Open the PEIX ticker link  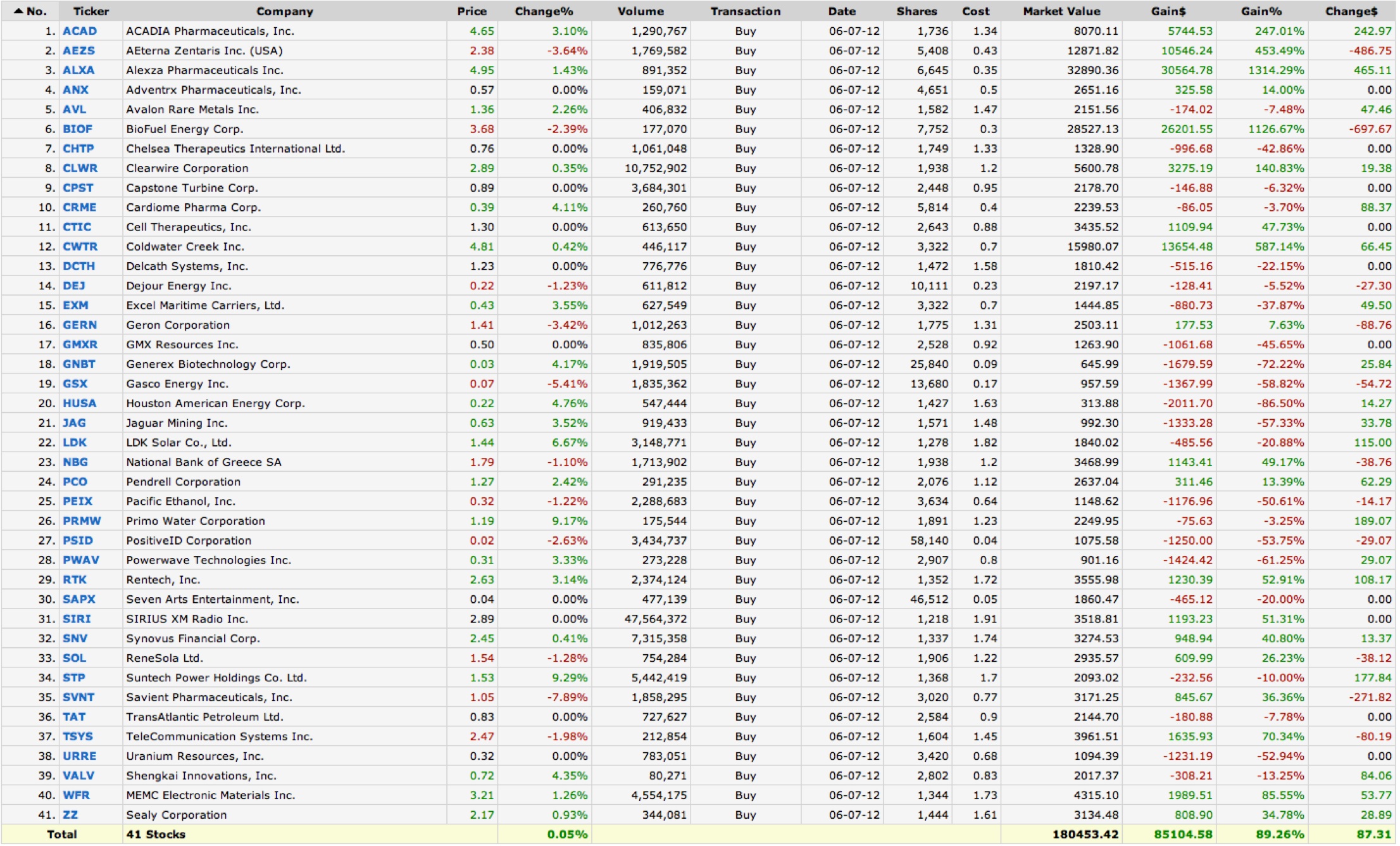(x=77, y=502)
